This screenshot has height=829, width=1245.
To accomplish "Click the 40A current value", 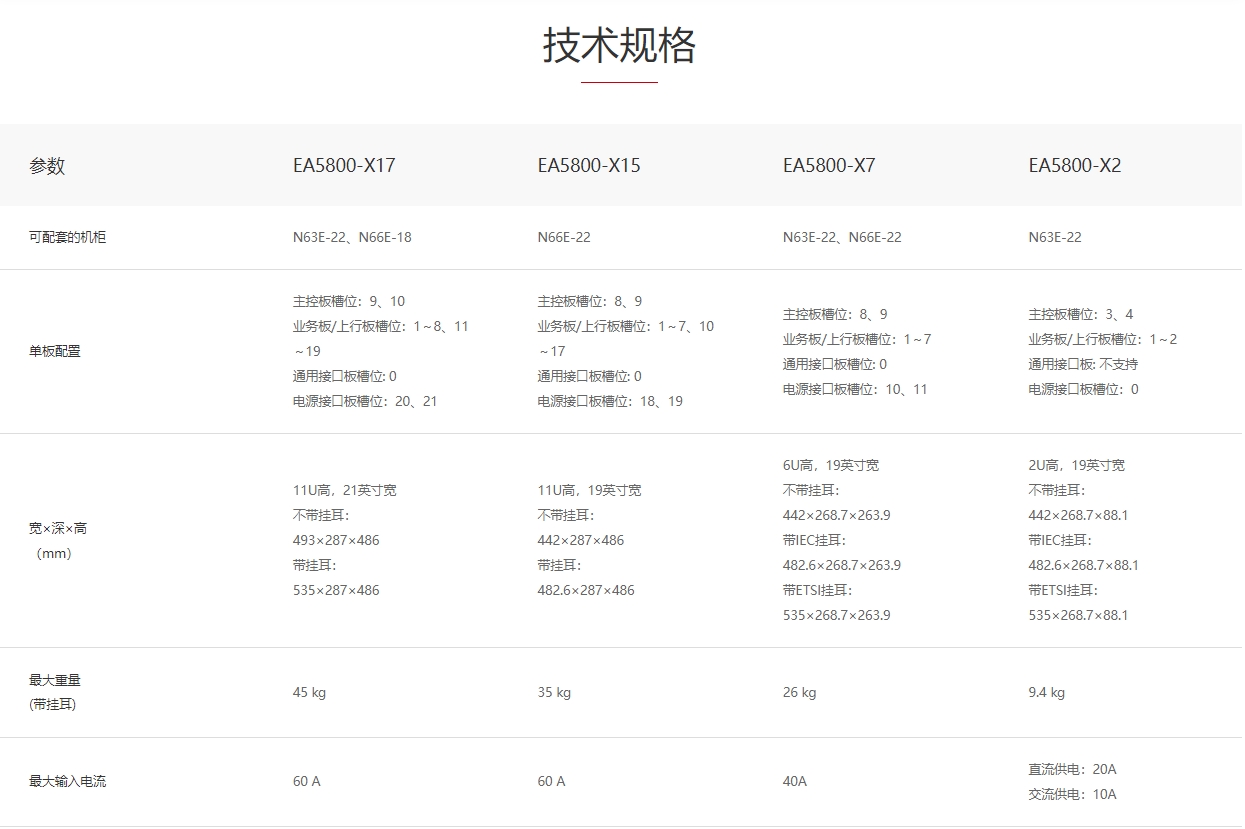I will click(x=795, y=782).
